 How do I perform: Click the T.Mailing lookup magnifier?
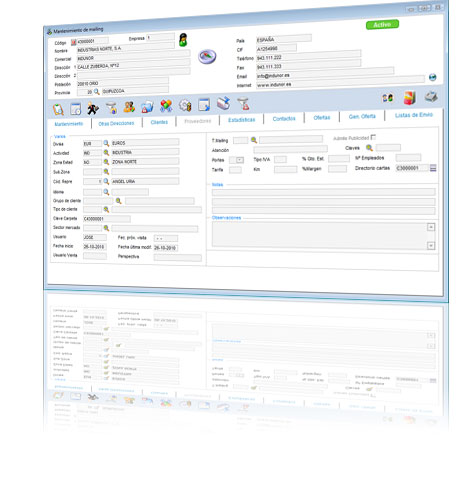[x=254, y=140]
